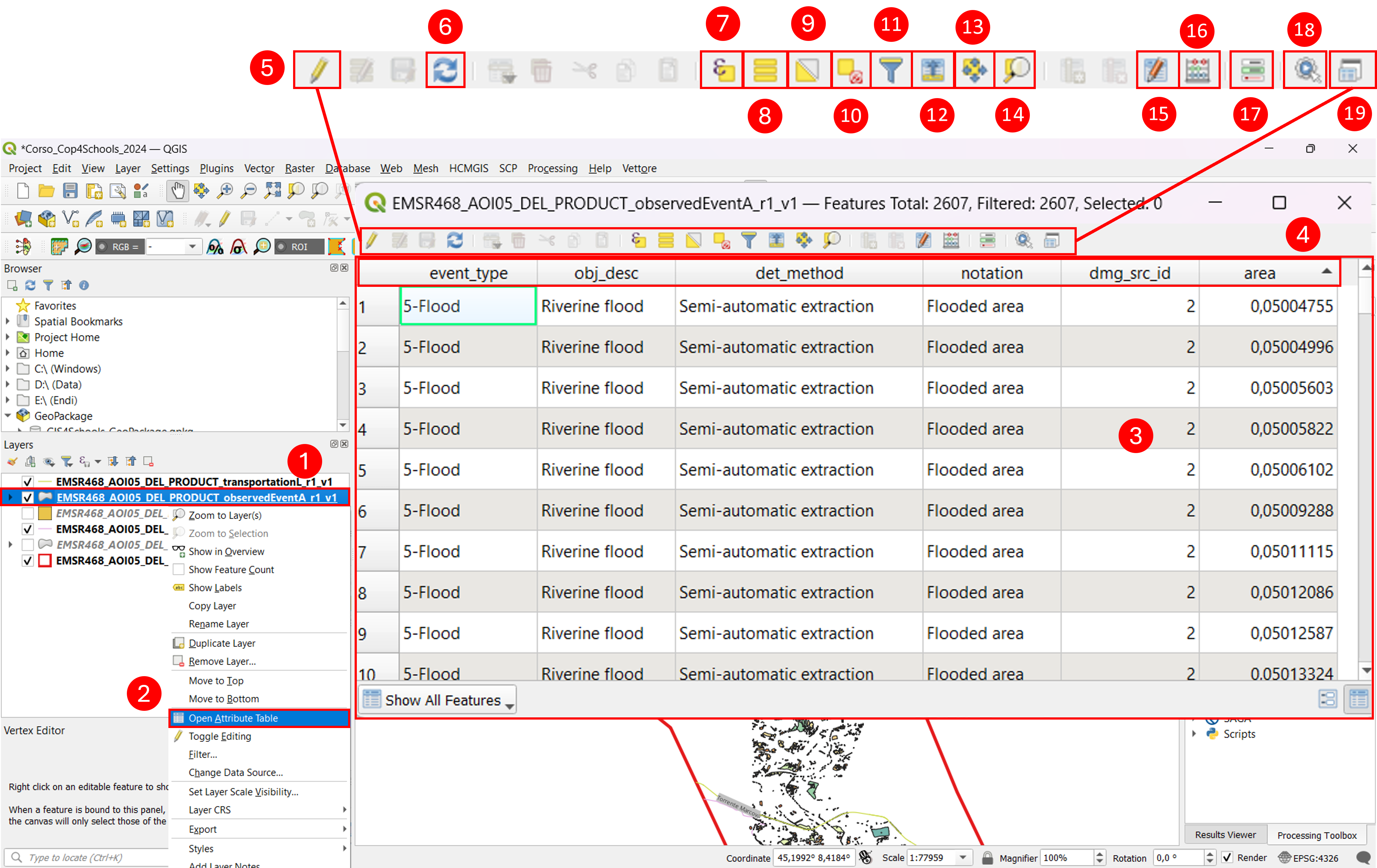Image resolution: width=1377 pixels, height=868 pixels.
Task: Uncheck layer with pink line symbol
Action: click(x=27, y=529)
